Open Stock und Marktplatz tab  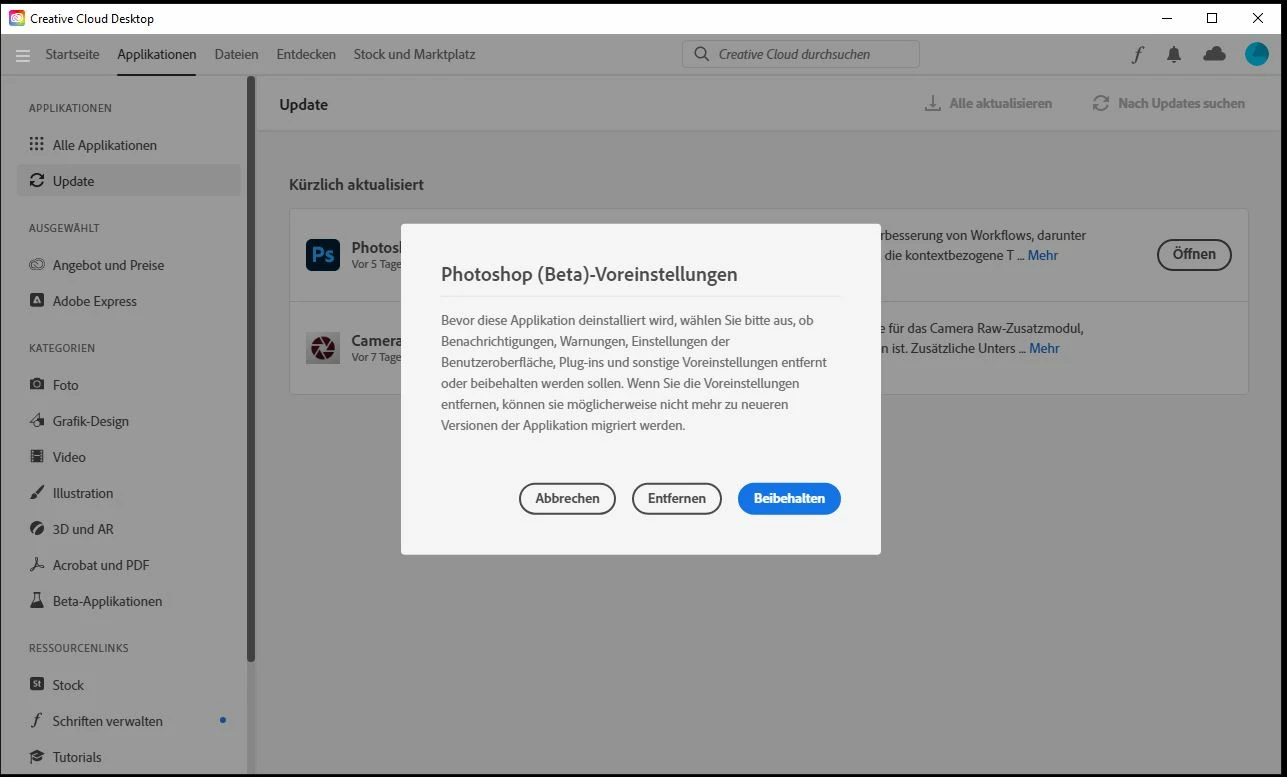414,54
